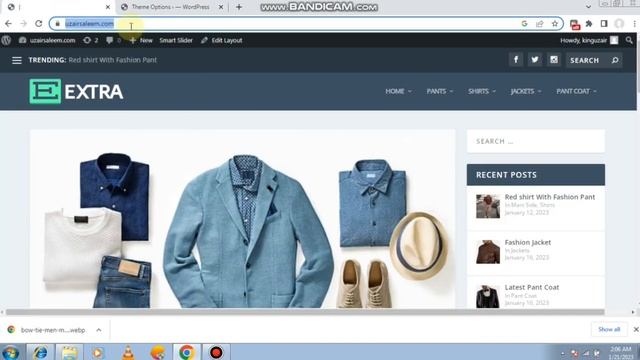Click Edit Layout in admin bar
Screen dimensions: 640x360
pyautogui.click(x=222, y=40)
